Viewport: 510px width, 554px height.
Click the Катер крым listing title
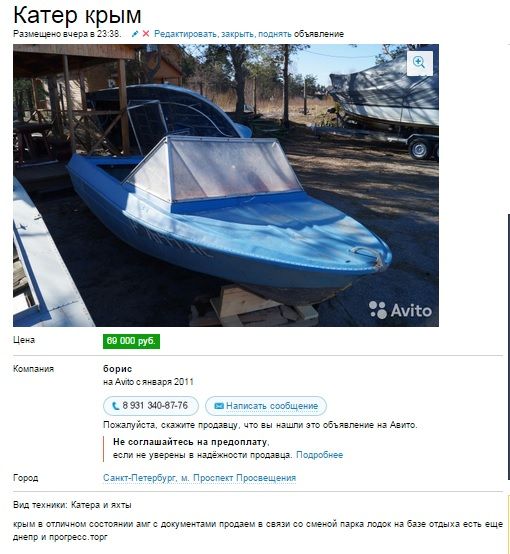(77, 15)
